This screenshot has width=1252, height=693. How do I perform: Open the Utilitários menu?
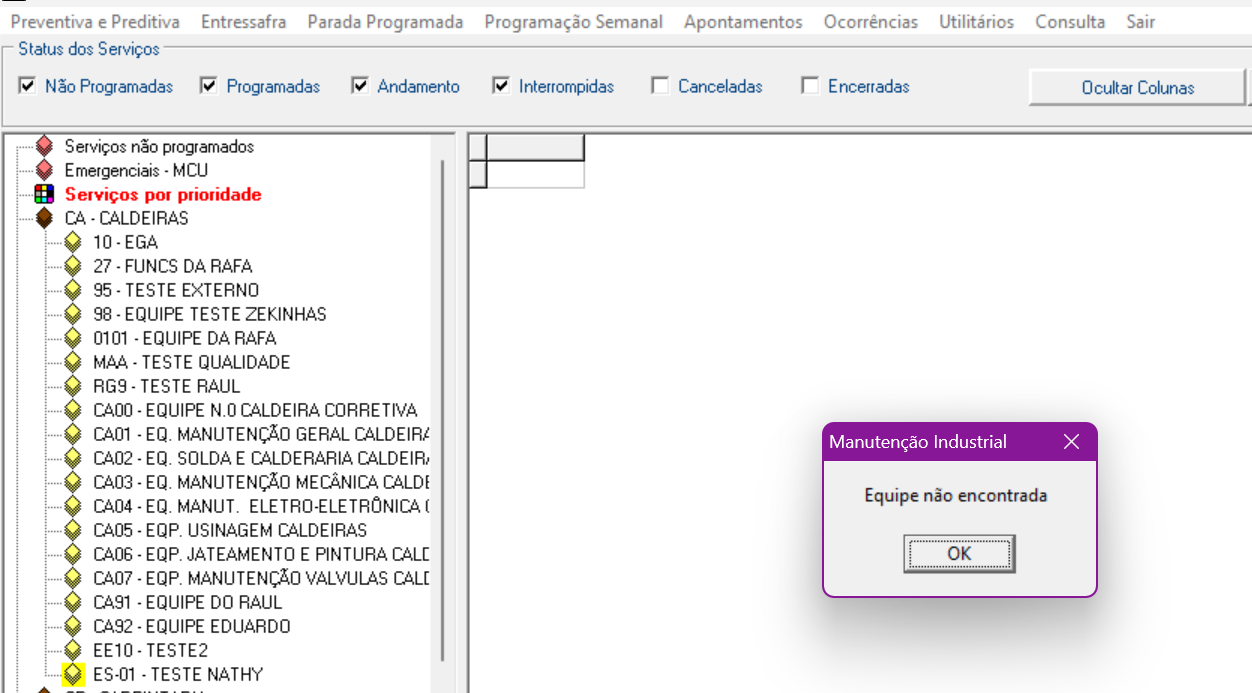tap(976, 22)
